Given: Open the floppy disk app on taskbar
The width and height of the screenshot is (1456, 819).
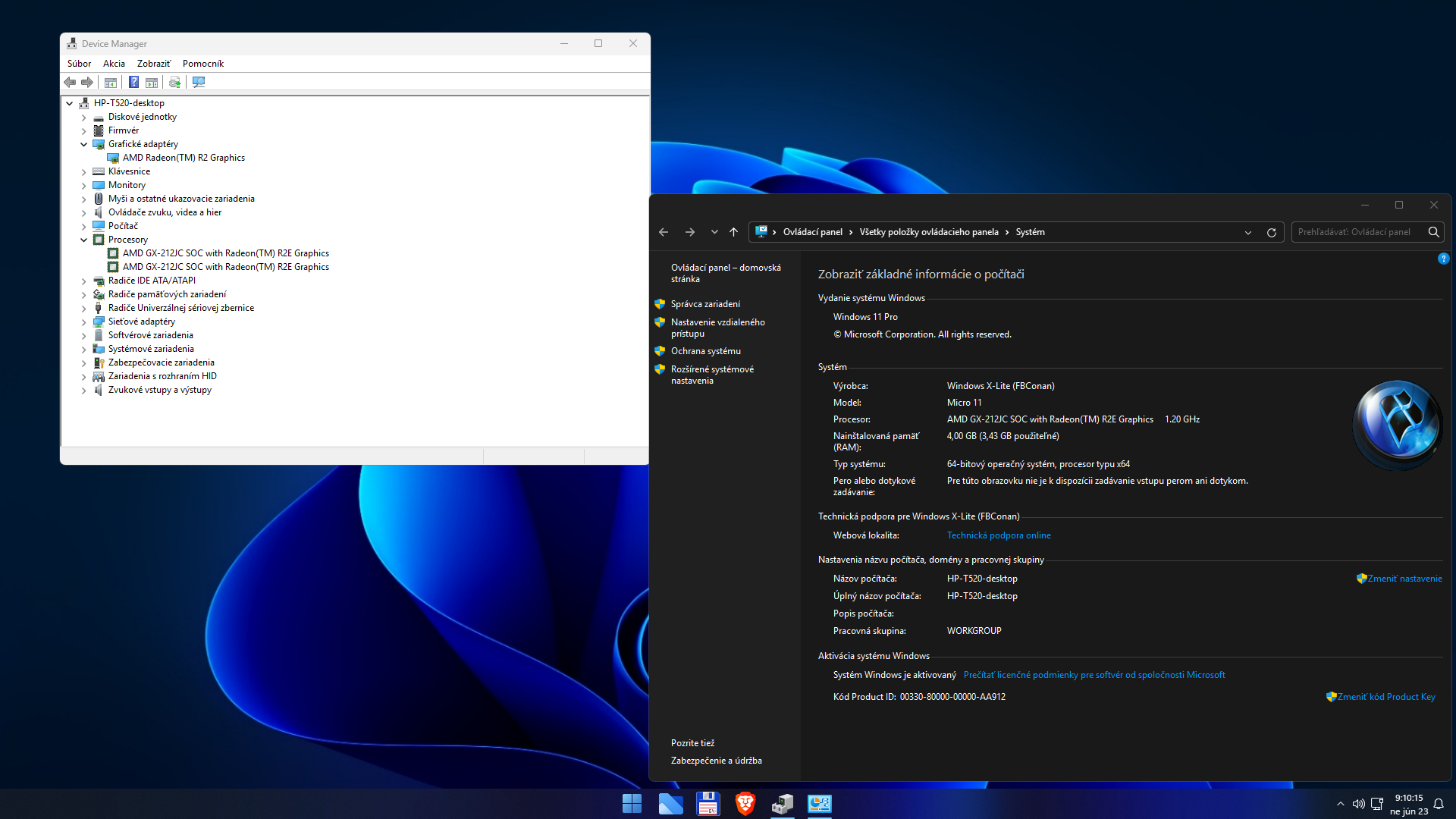Looking at the screenshot, I should 708,804.
